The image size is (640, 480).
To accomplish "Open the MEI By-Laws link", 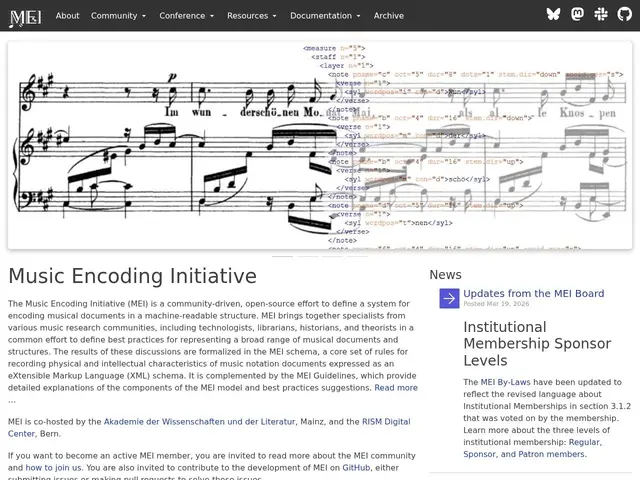I will [x=505, y=382].
